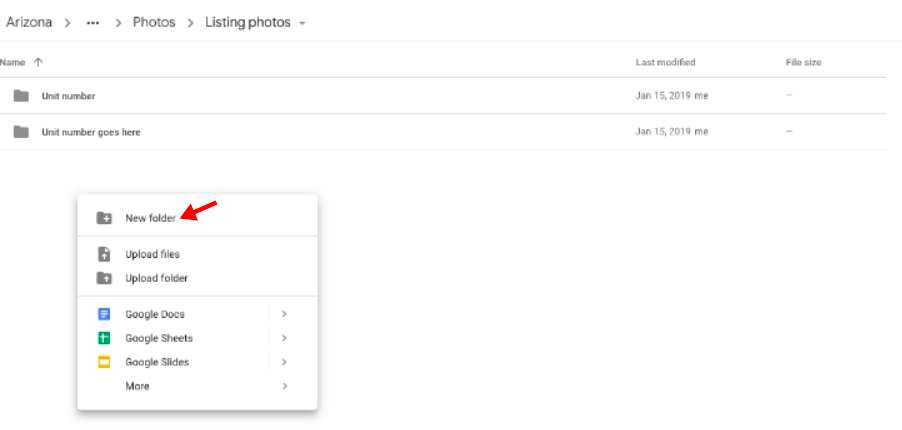The height and width of the screenshot is (430, 902).
Task: Expand the Google Docs submenu arrow
Action: 284,314
